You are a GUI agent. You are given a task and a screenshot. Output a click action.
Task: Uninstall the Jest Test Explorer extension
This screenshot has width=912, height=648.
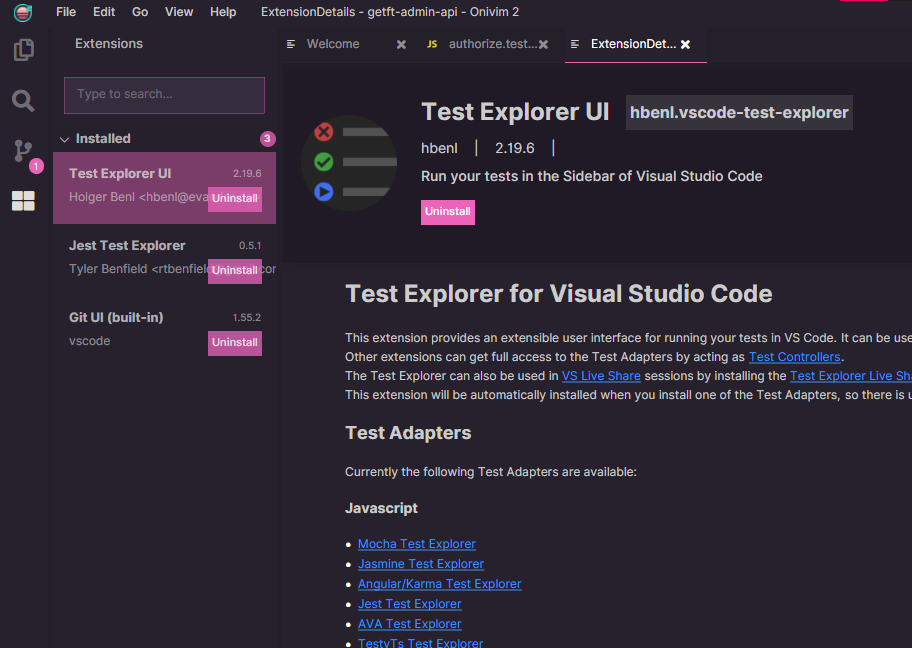pos(234,271)
